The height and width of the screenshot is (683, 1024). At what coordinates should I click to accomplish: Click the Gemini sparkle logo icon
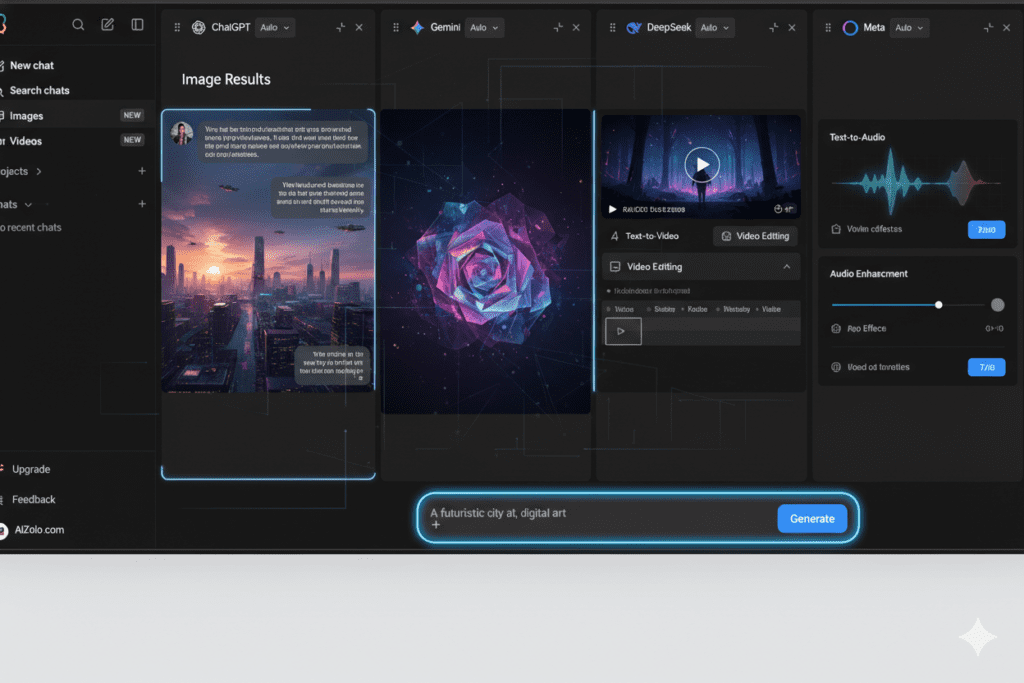point(417,28)
